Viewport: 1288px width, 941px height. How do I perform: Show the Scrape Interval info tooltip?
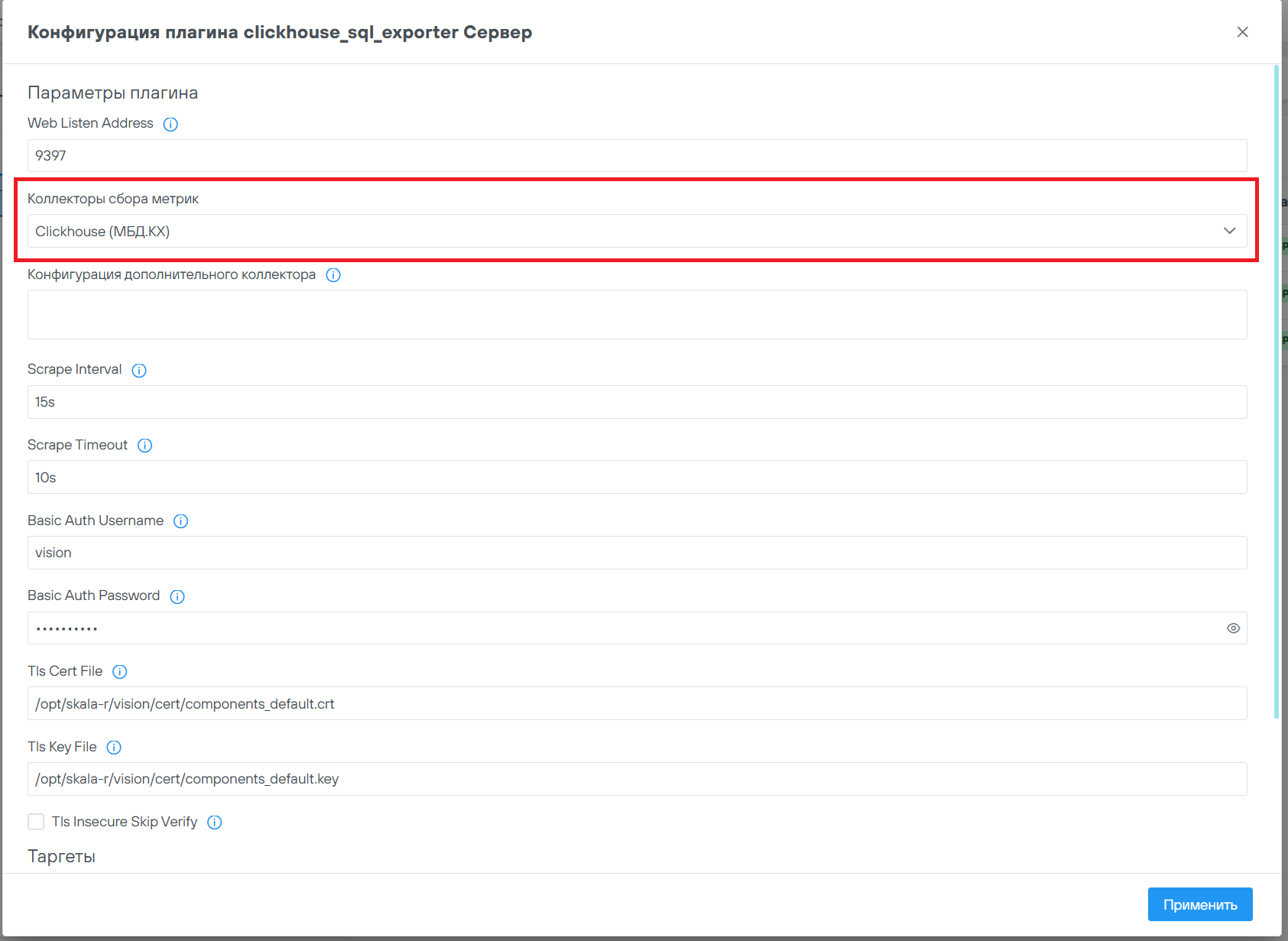tap(139, 370)
